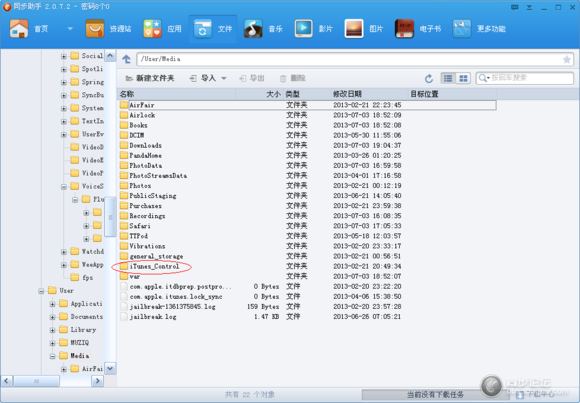580x403 pixels.
Task: Expand the dropdown arrow beside 首页
Action: coord(70,28)
